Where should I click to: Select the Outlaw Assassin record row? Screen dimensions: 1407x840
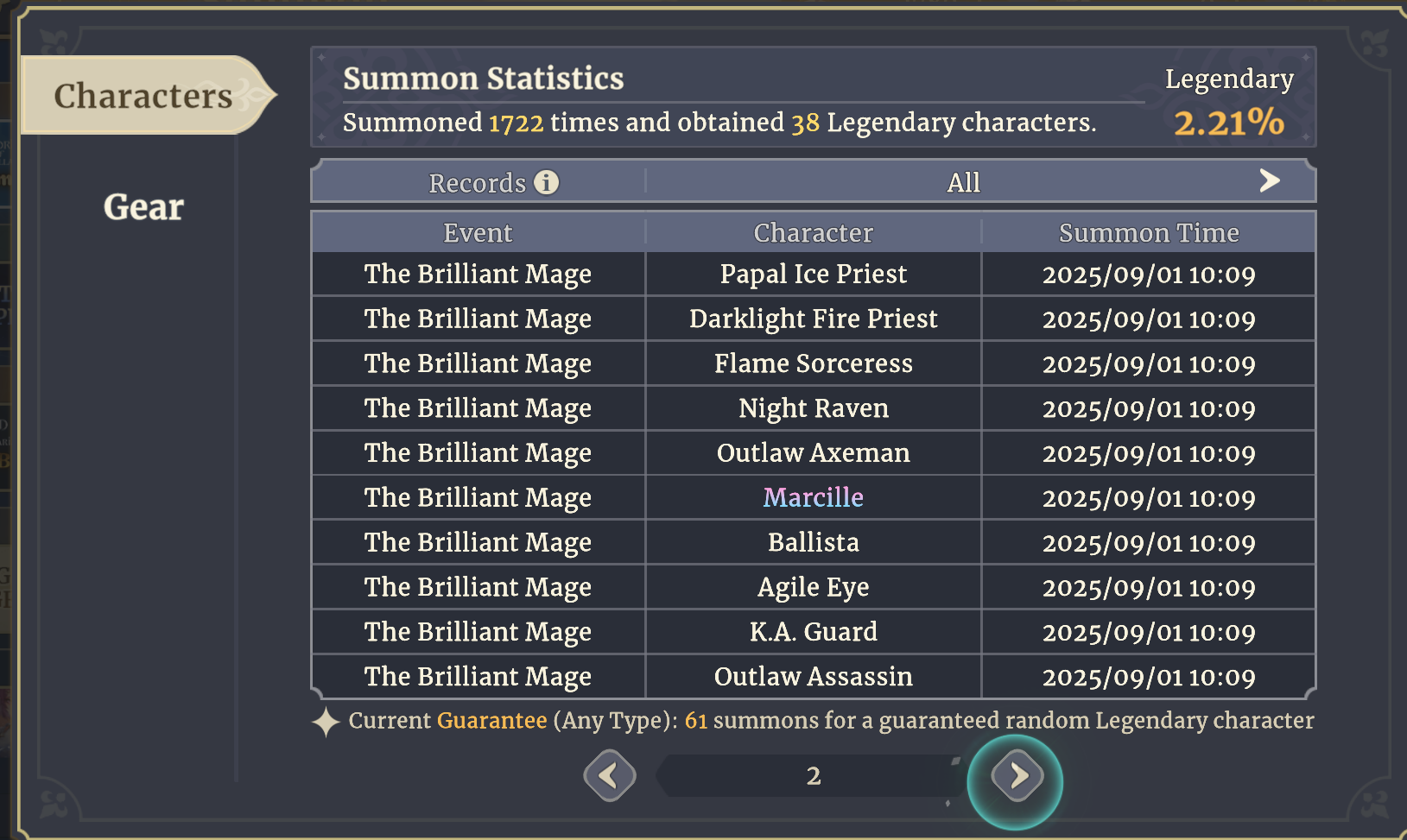813,677
